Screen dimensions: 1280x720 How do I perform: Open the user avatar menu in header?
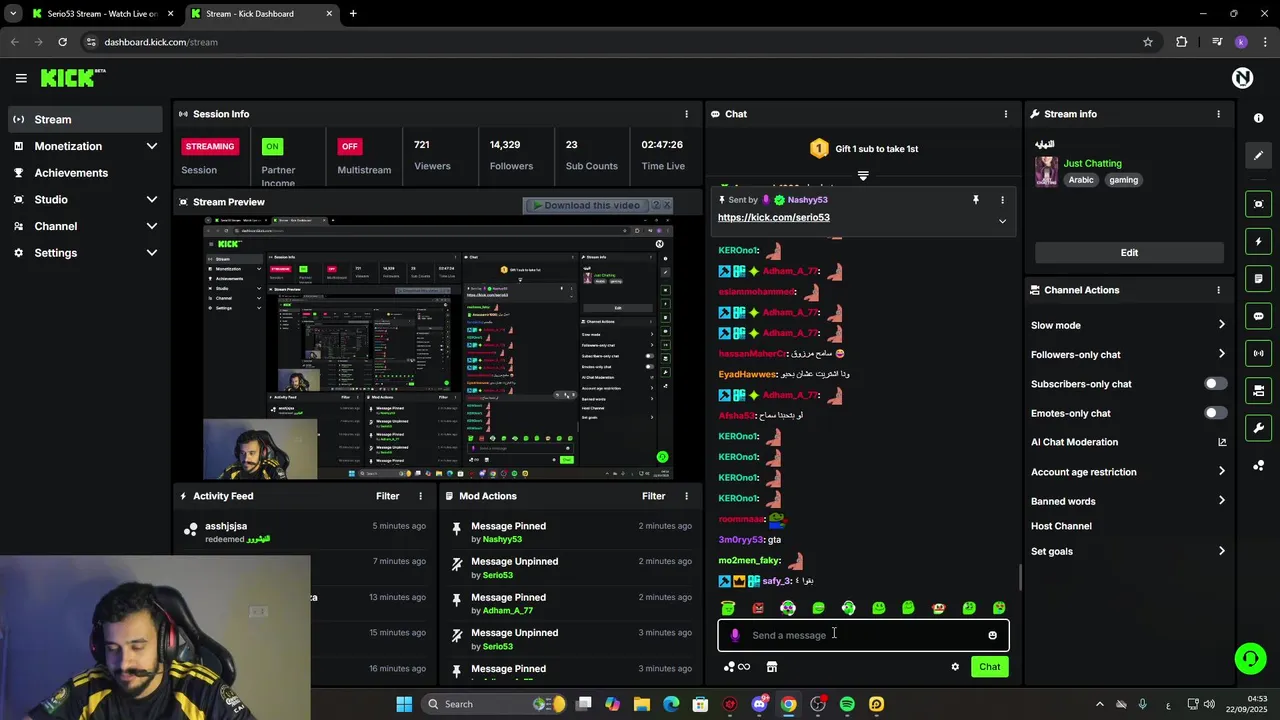point(1242,78)
